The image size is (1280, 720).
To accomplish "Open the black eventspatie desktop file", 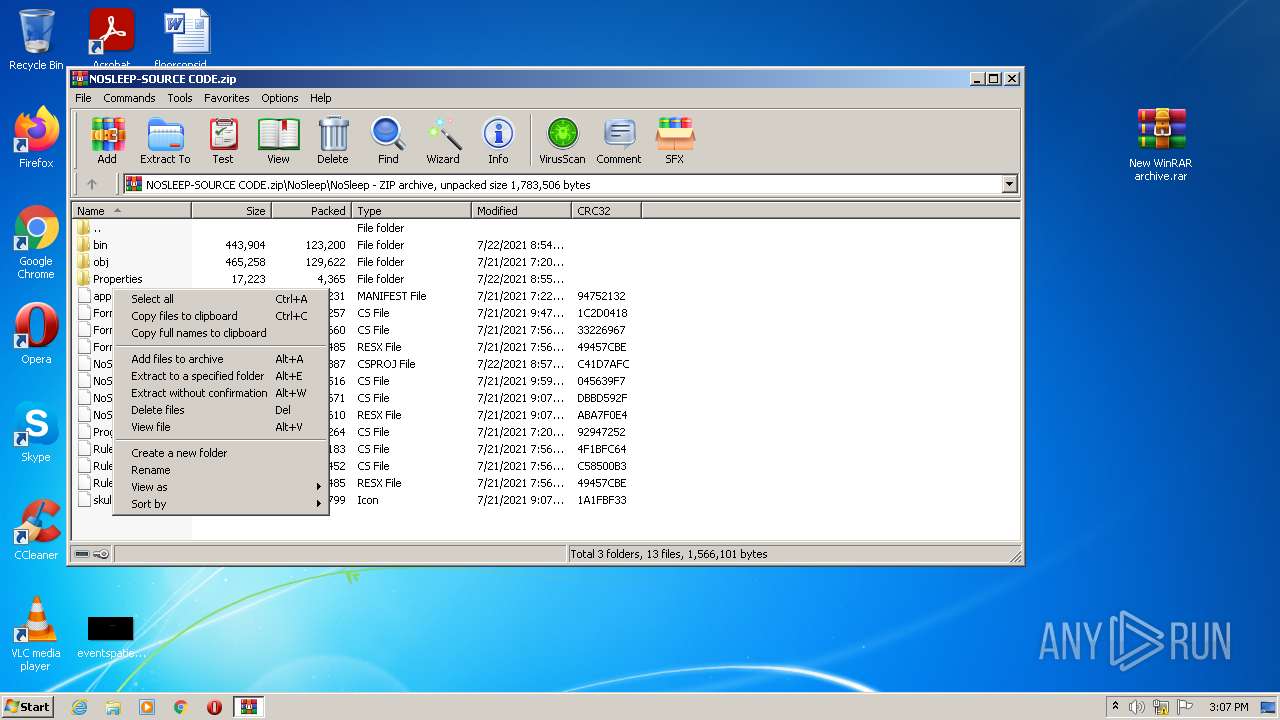I will (x=111, y=637).
